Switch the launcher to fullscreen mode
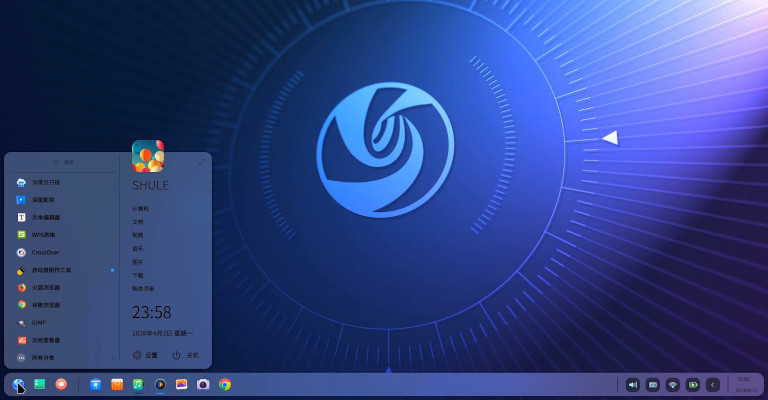 tap(202, 162)
